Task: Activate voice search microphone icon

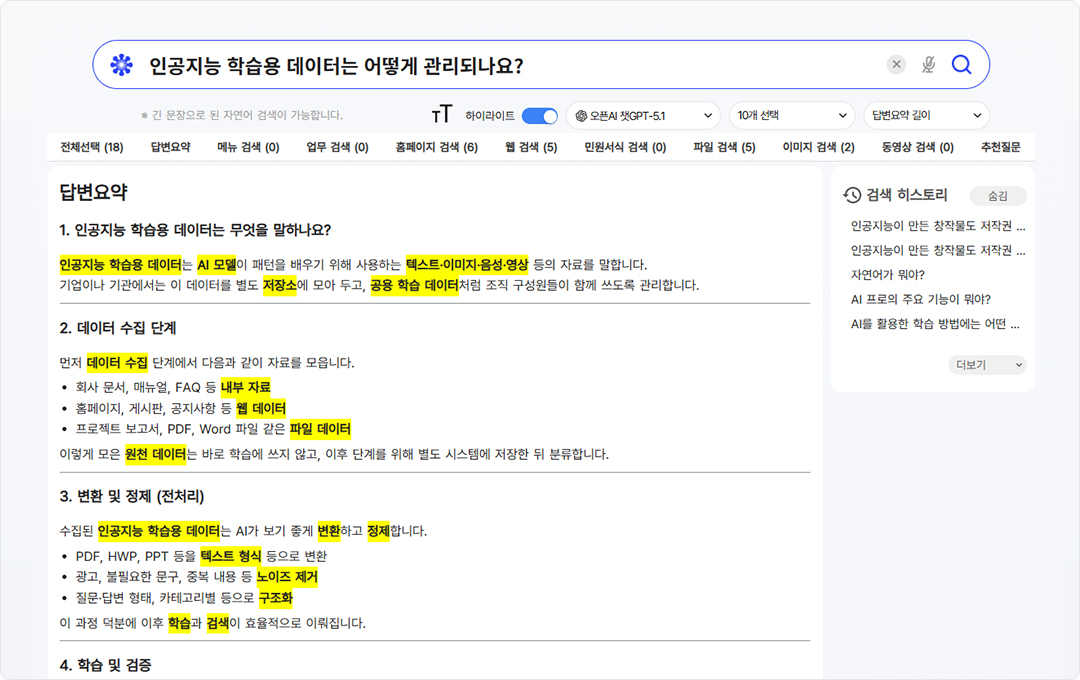Action: coord(928,65)
